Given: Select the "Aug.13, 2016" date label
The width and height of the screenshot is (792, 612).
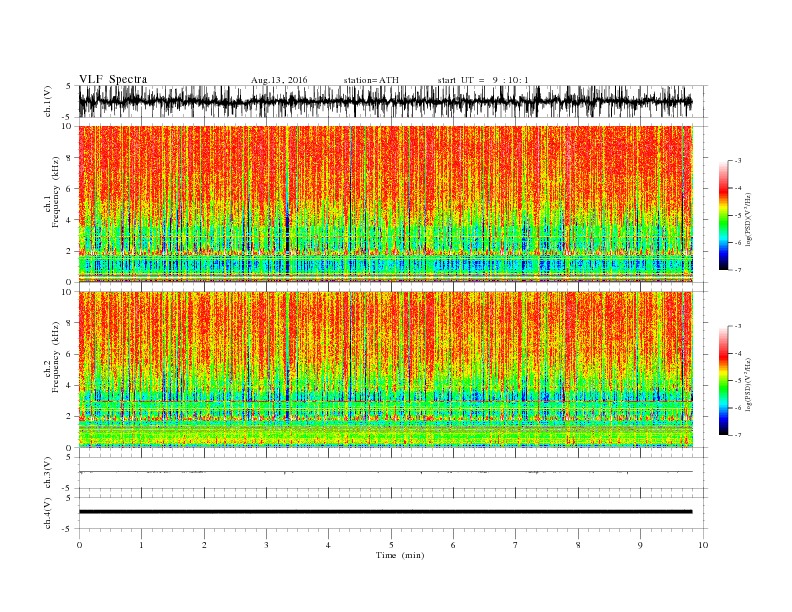Looking at the screenshot, I should pos(279,80).
